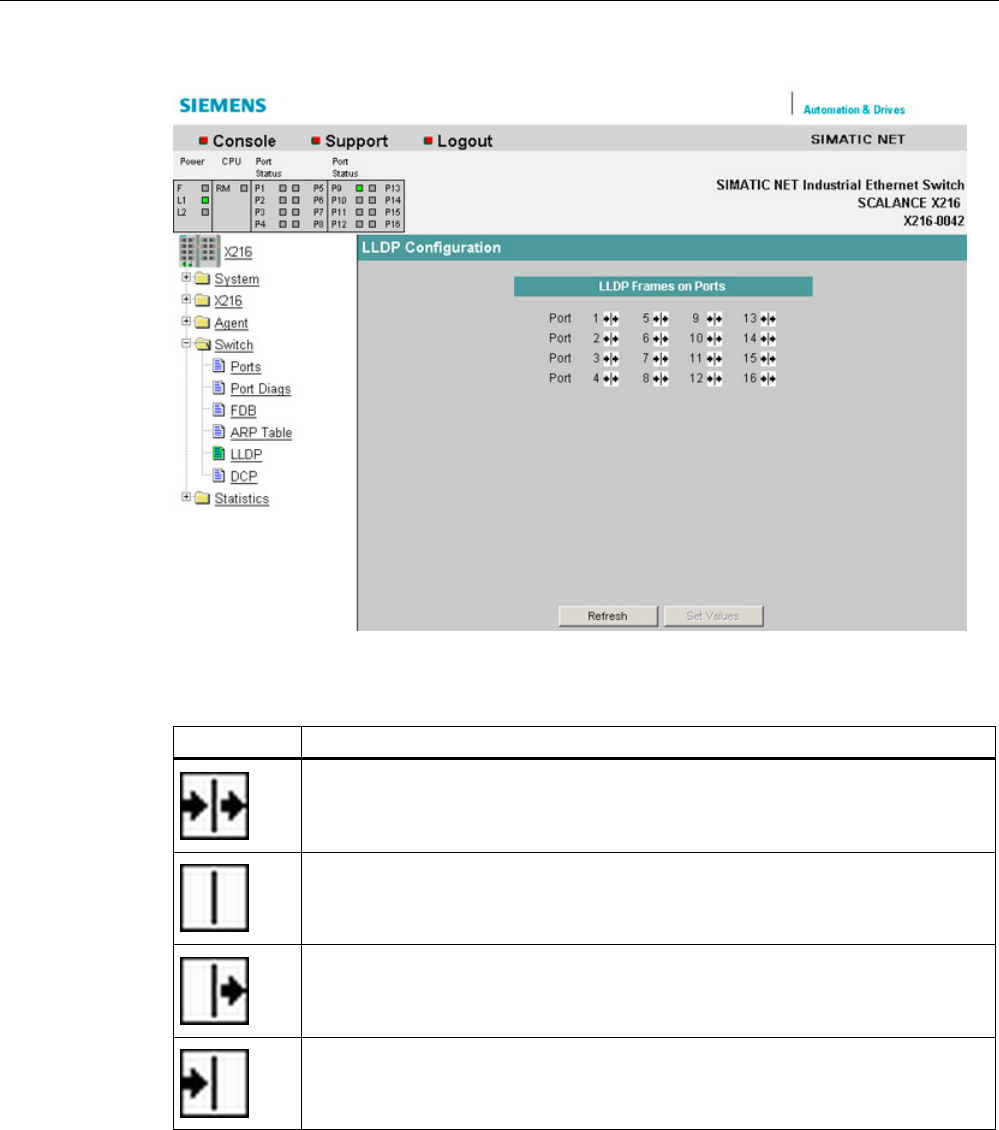Change LLDP icon for Port 12
The height and width of the screenshot is (1130, 999).
(714, 378)
